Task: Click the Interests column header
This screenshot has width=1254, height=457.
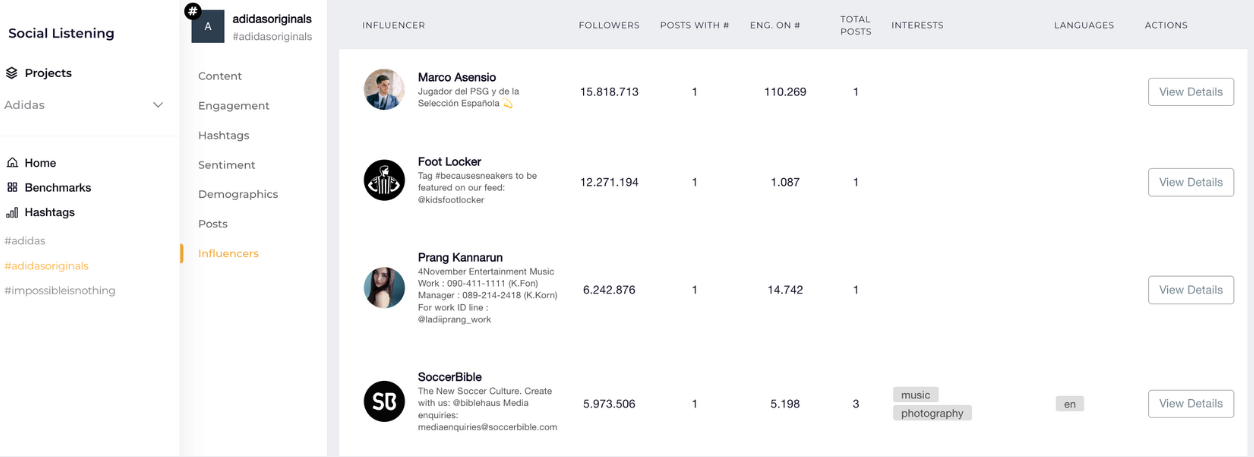Action: 917,25
